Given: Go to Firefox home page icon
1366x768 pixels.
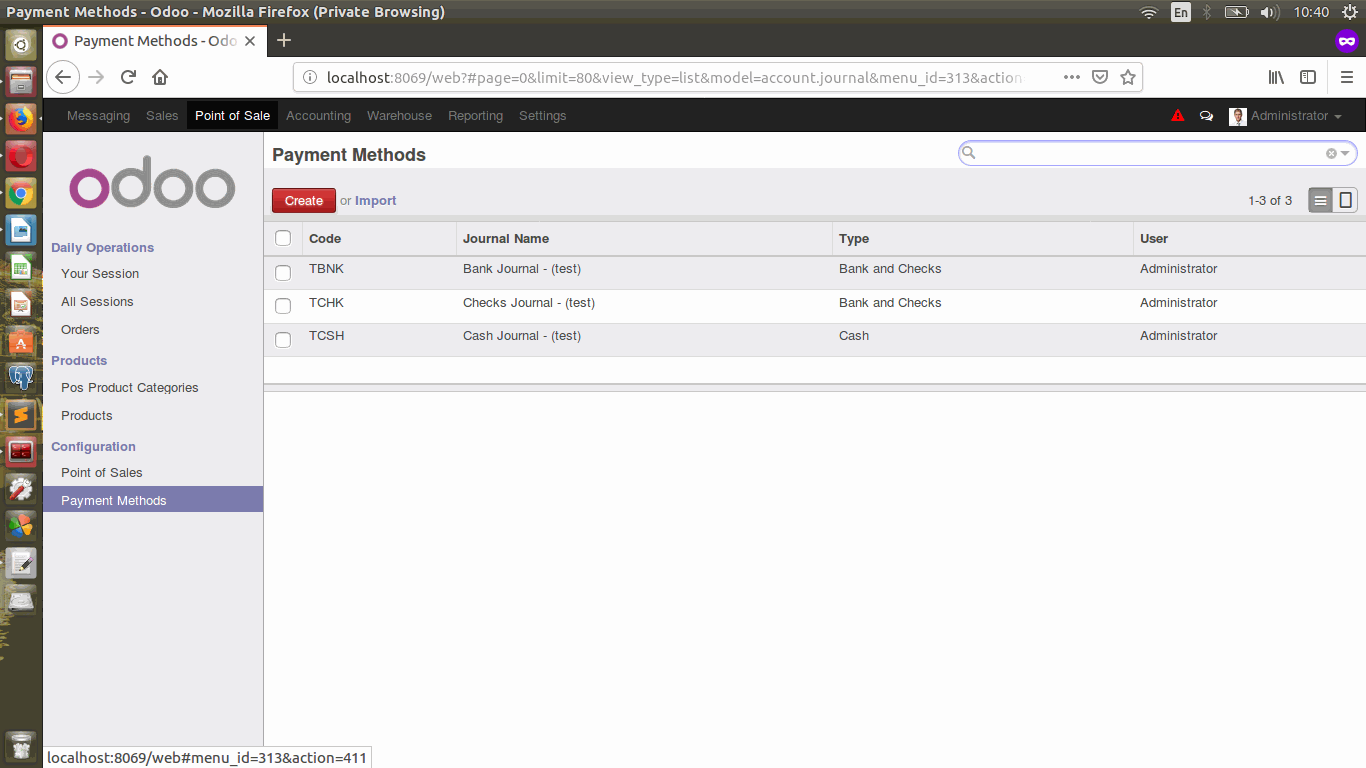Looking at the screenshot, I should 160,77.
